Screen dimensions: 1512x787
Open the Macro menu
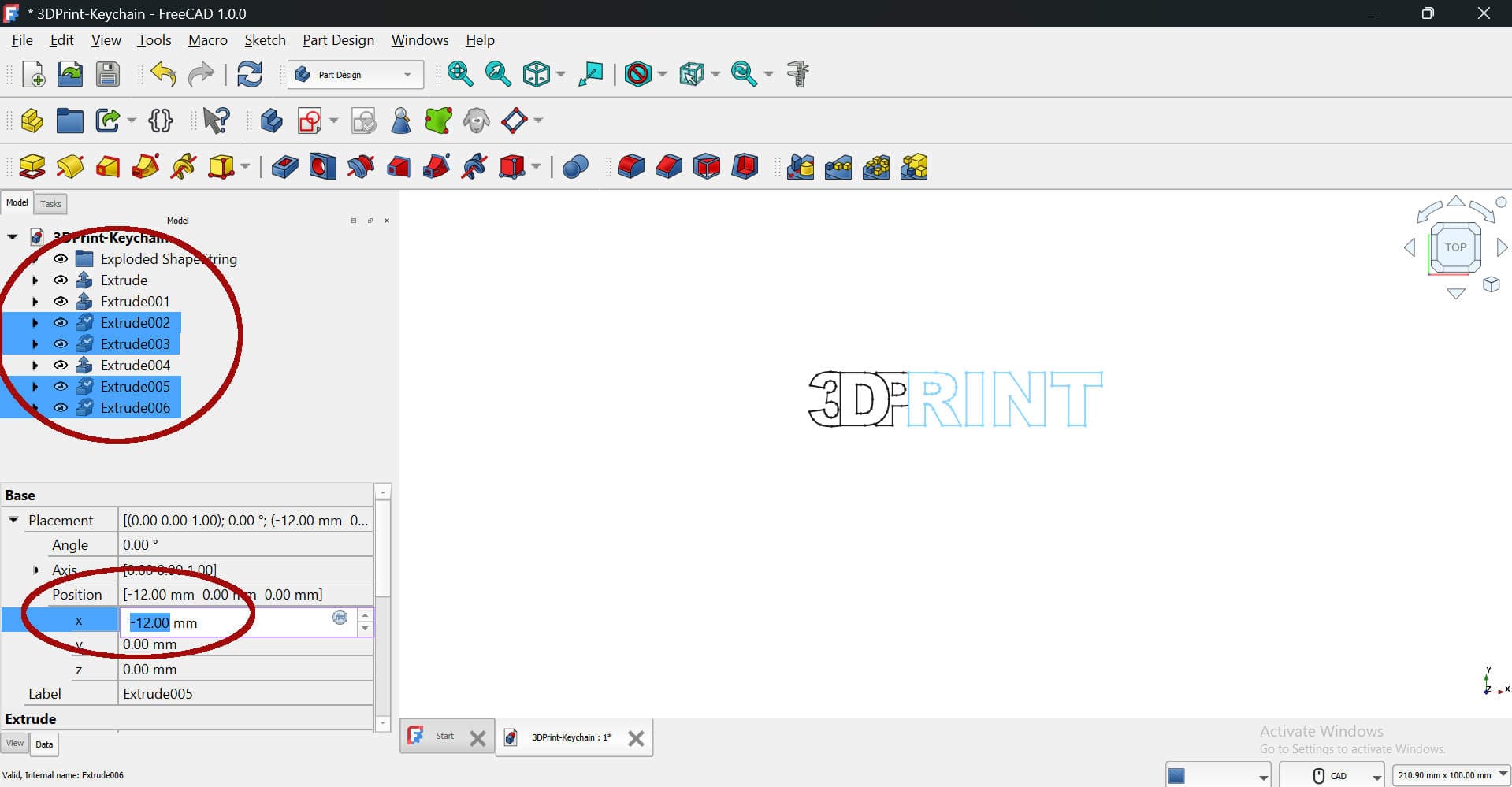click(x=207, y=40)
